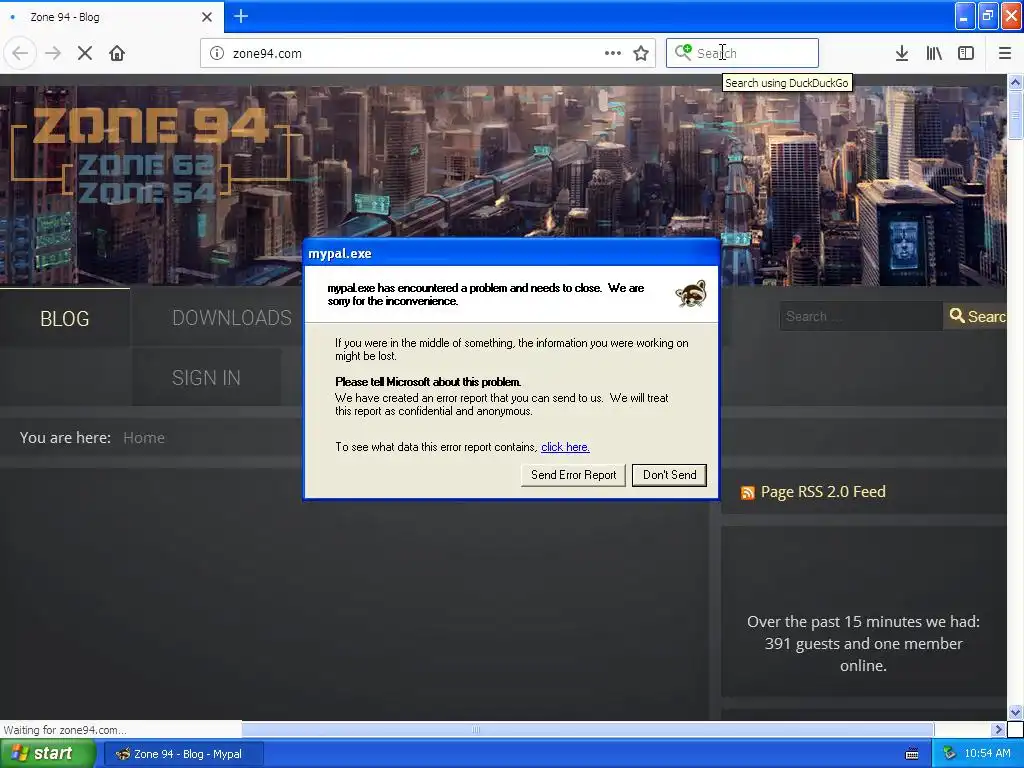The height and width of the screenshot is (768, 1024).
Task: Click the Zone 94 logo banner
Action: [150, 153]
